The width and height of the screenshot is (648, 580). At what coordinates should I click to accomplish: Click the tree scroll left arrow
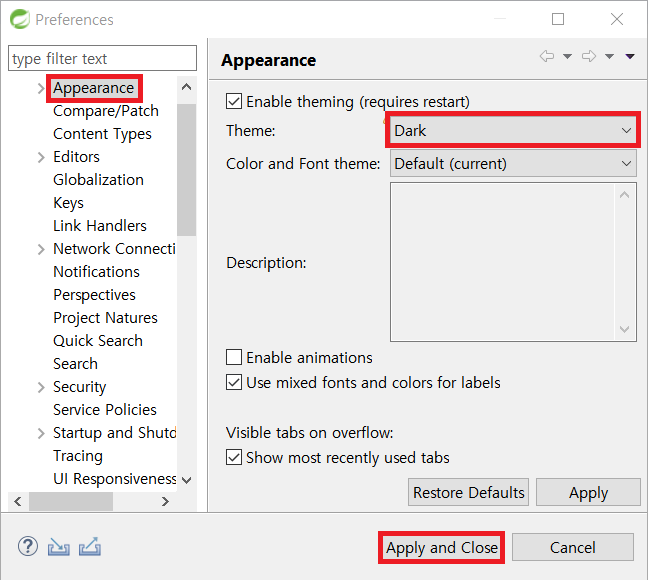coord(17,501)
